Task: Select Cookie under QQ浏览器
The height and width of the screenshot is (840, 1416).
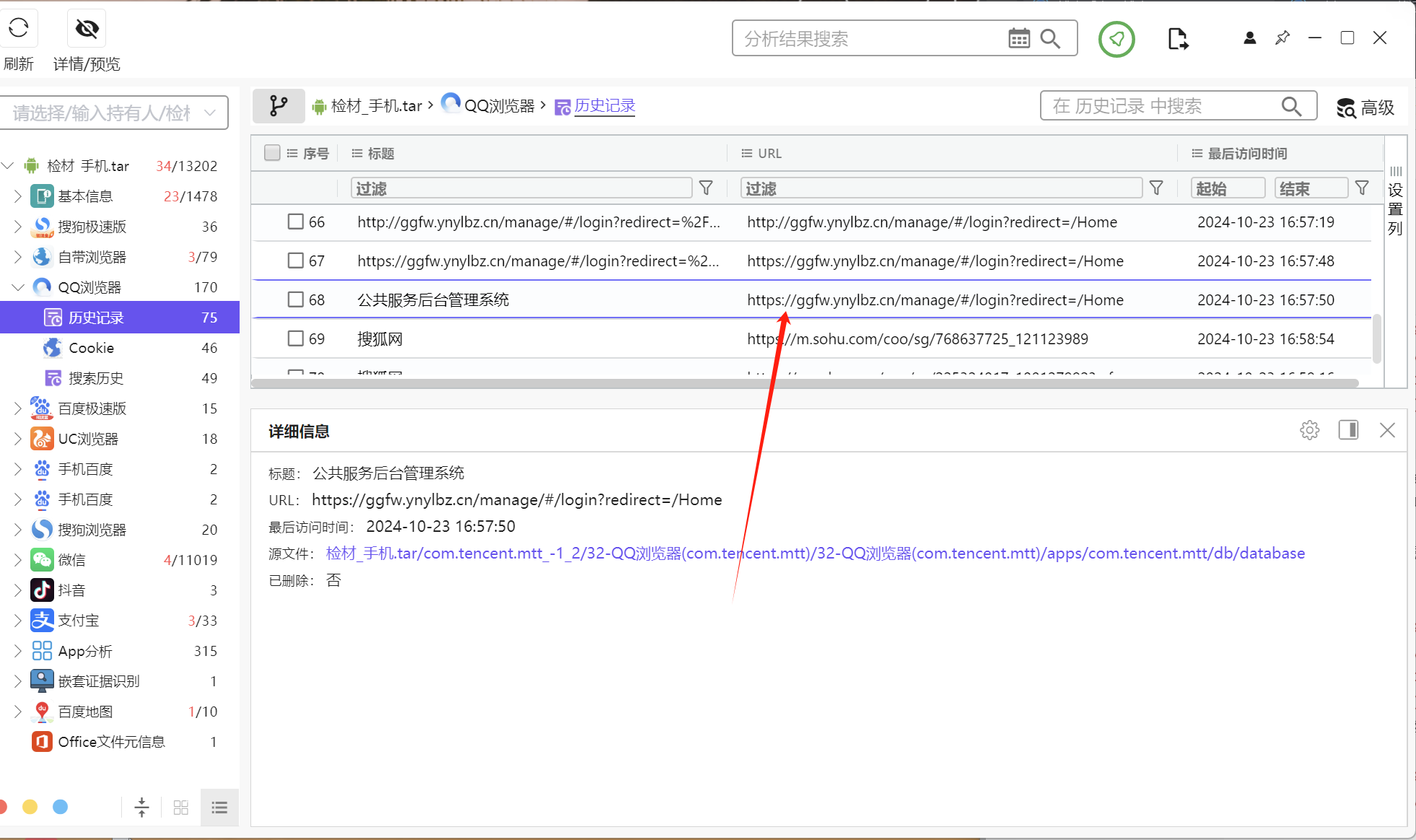Action: (91, 348)
